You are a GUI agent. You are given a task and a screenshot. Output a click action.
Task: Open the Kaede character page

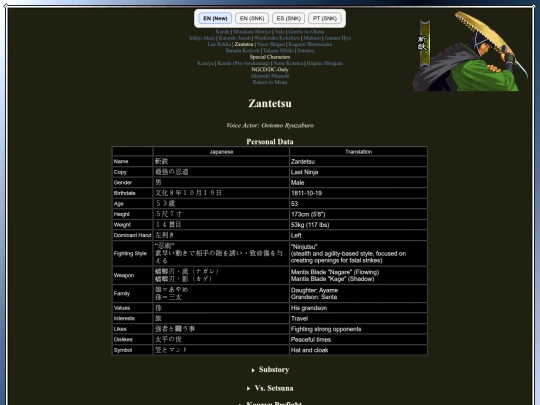pyautogui.click(x=222, y=32)
